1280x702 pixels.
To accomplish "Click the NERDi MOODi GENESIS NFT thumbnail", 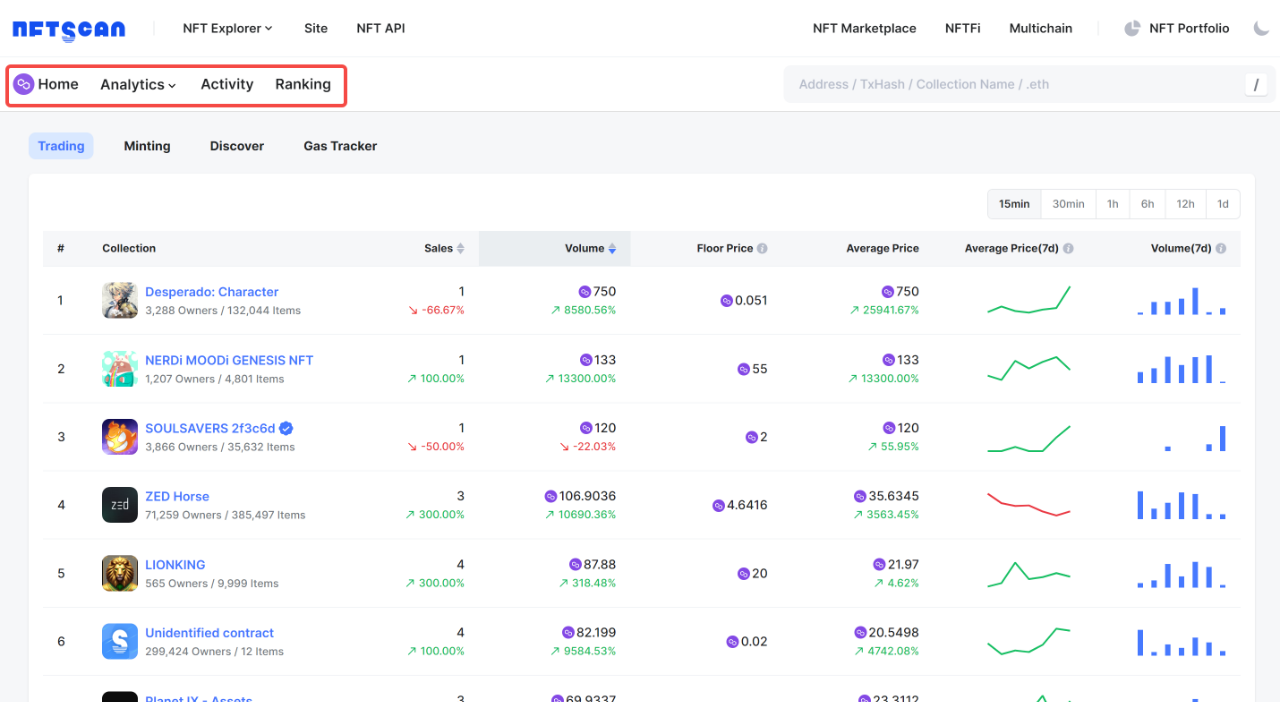I will coord(120,369).
